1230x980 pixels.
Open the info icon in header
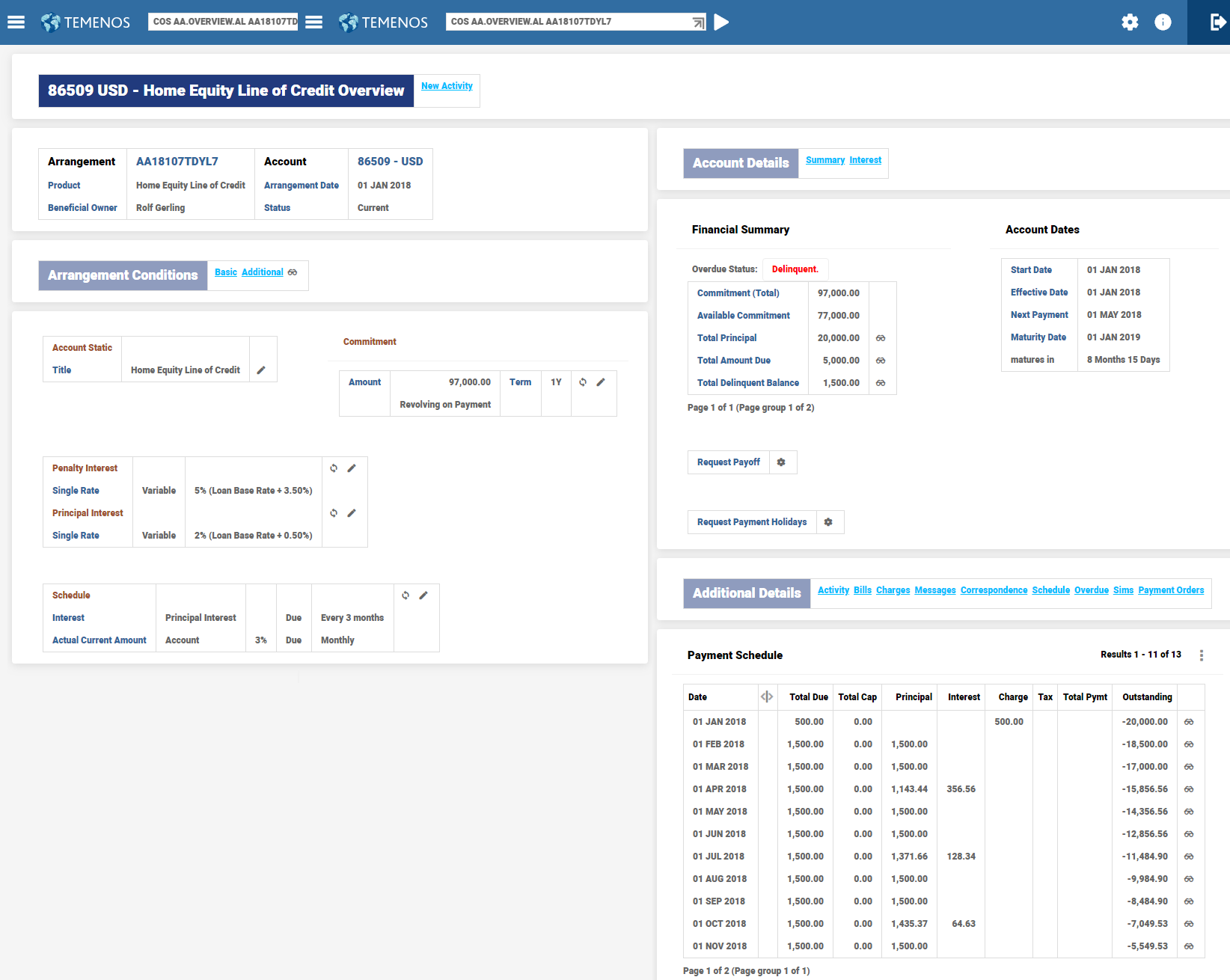pos(1163,22)
